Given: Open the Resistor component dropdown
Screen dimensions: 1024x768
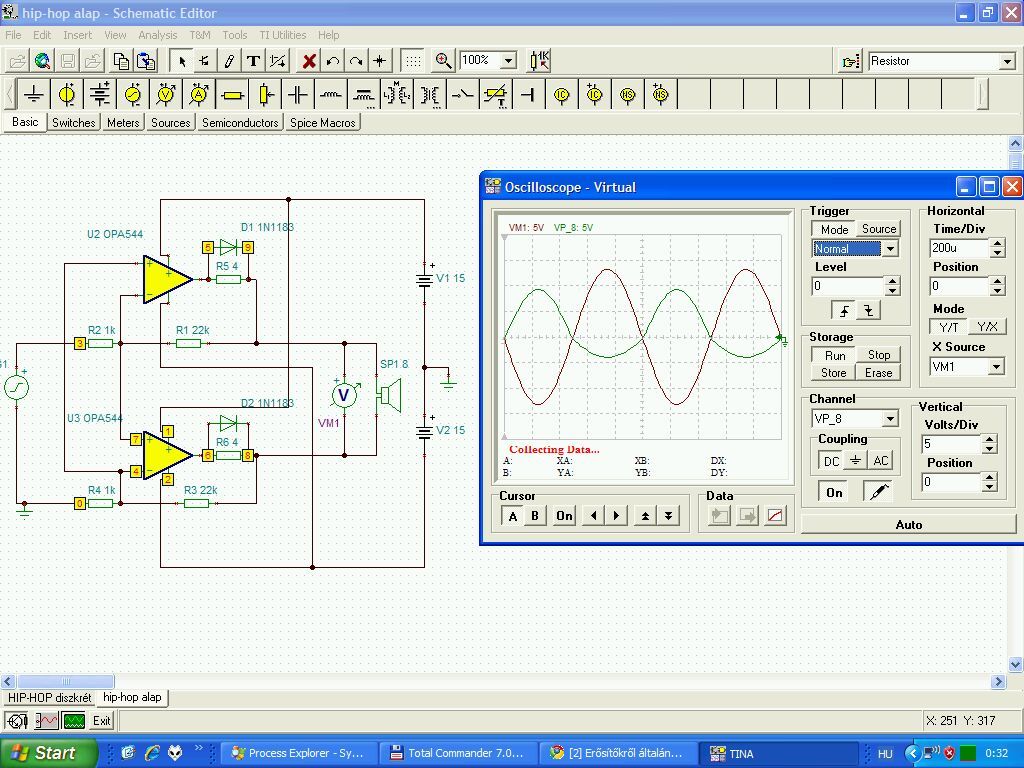Looking at the screenshot, I should 1007,61.
